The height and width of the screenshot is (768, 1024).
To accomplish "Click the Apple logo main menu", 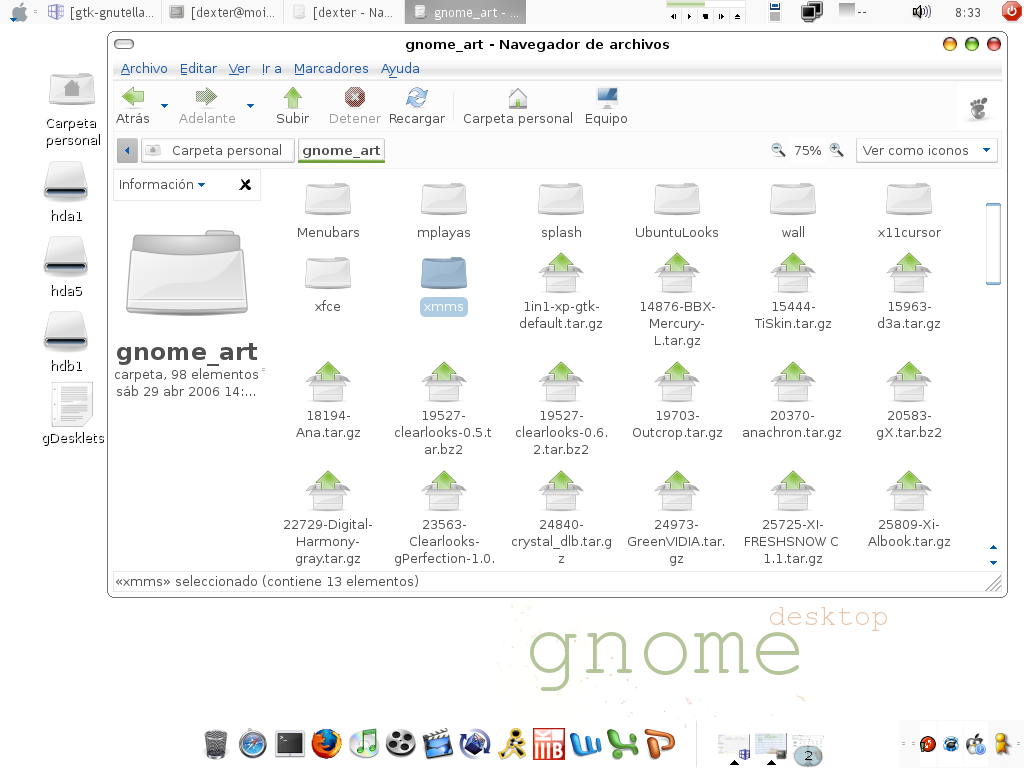I will point(19,12).
